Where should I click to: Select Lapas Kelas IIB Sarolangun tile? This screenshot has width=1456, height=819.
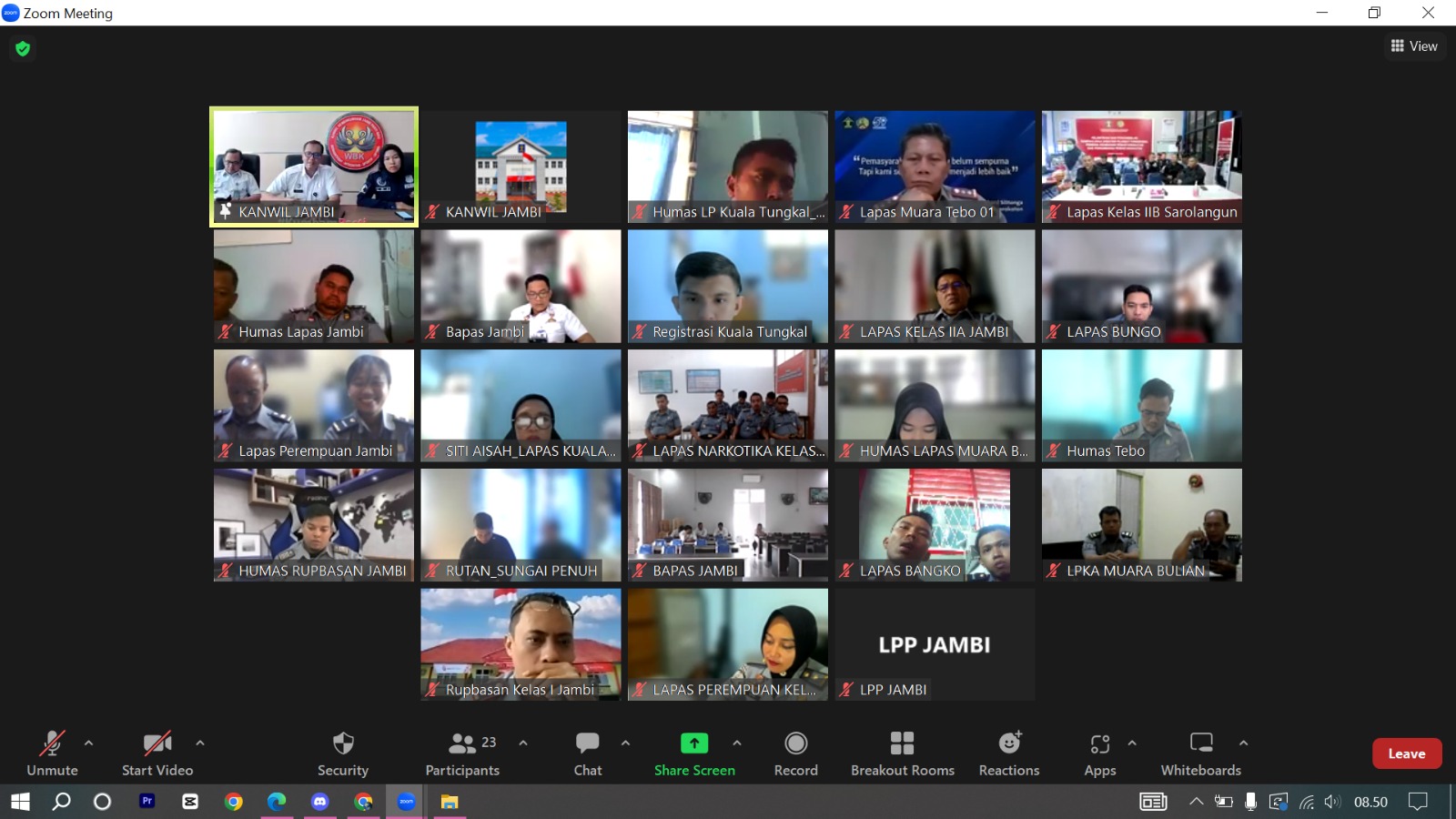pyautogui.click(x=1142, y=167)
